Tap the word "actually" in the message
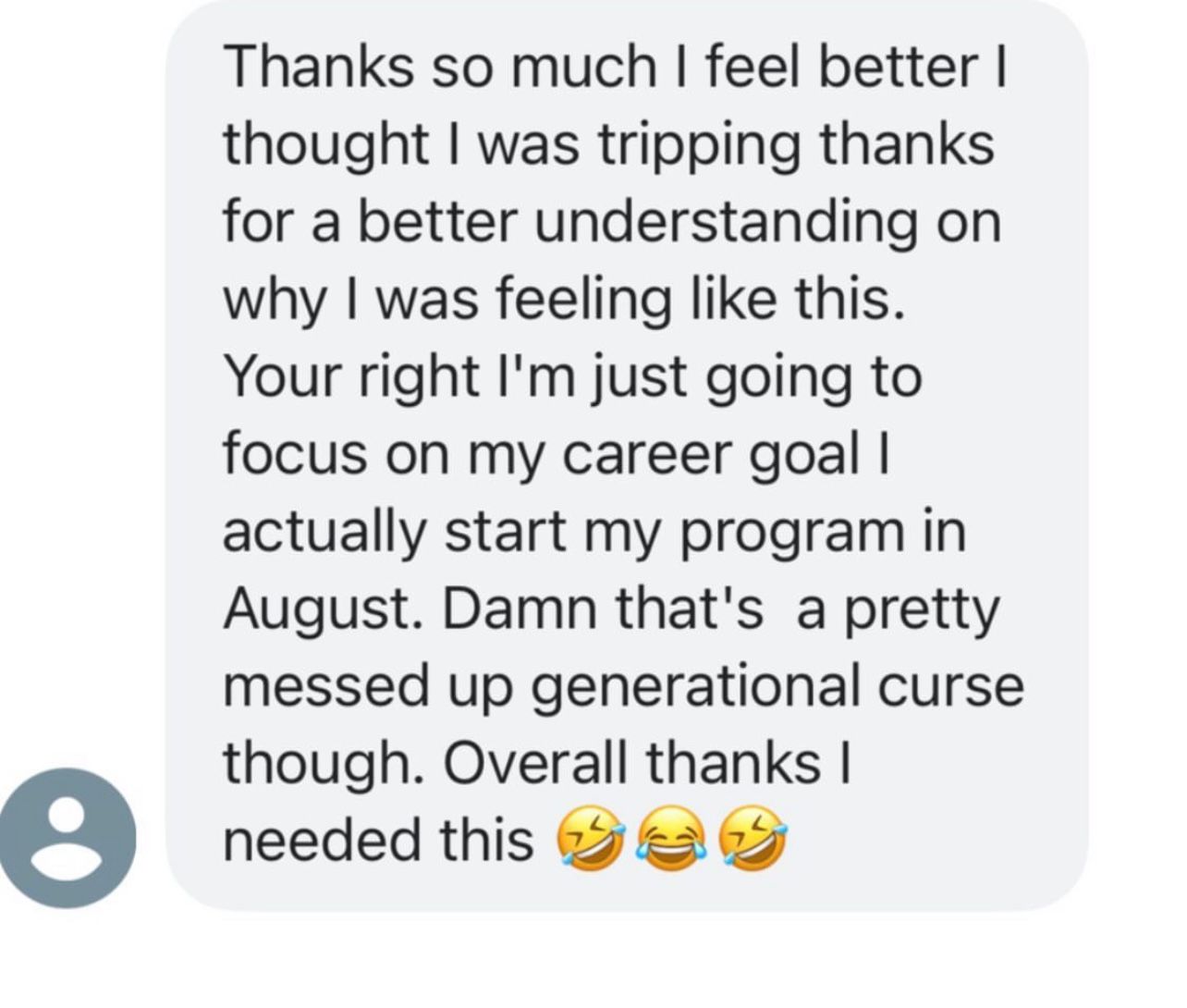This screenshot has width=1187, height=1008. click(x=326, y=534)
